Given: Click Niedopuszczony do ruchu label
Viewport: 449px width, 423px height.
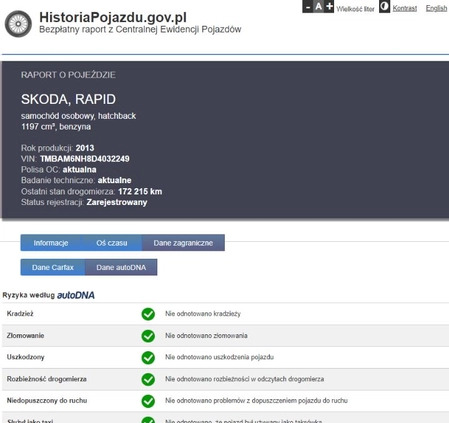Looking at the screenshot, I should tap(47, 401).
